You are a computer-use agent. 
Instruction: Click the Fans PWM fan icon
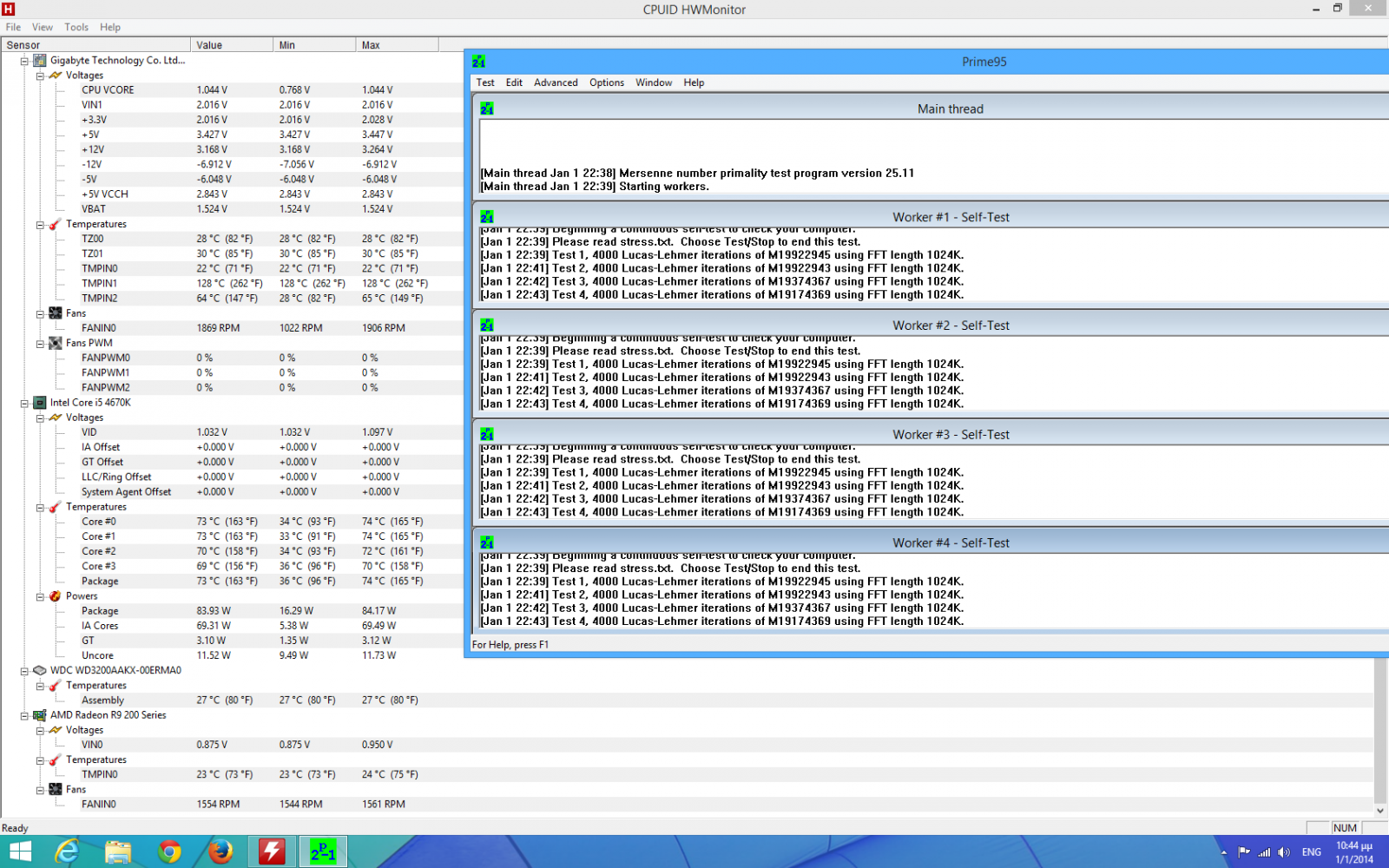[55, 343]
